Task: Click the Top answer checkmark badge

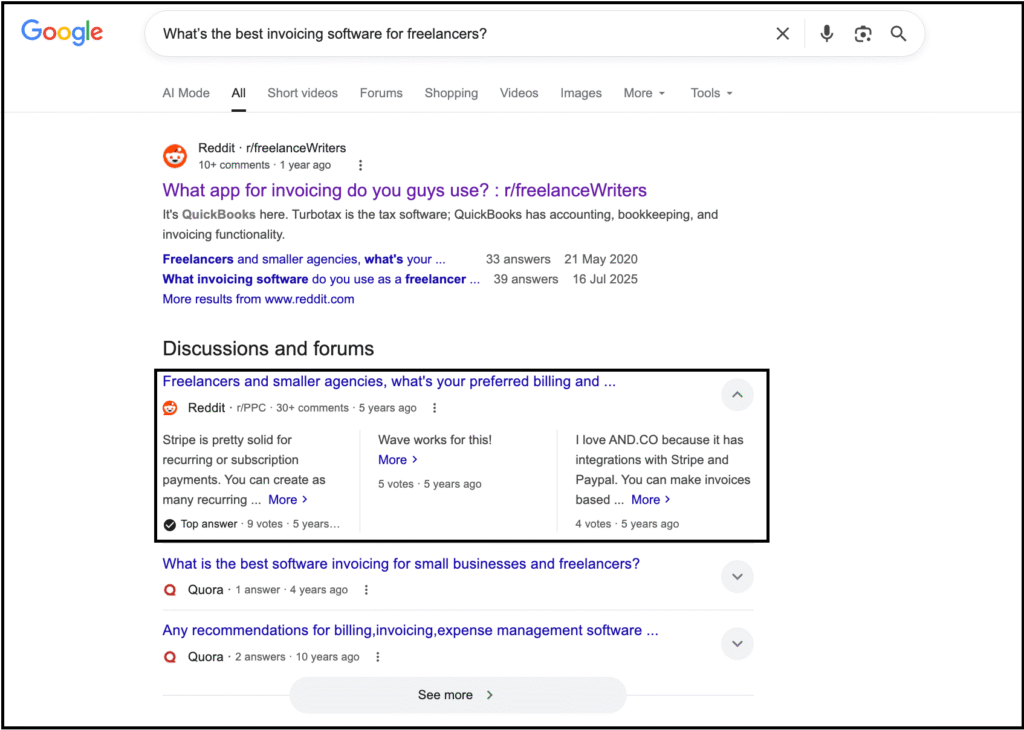Action: click(x=170, y=523)
